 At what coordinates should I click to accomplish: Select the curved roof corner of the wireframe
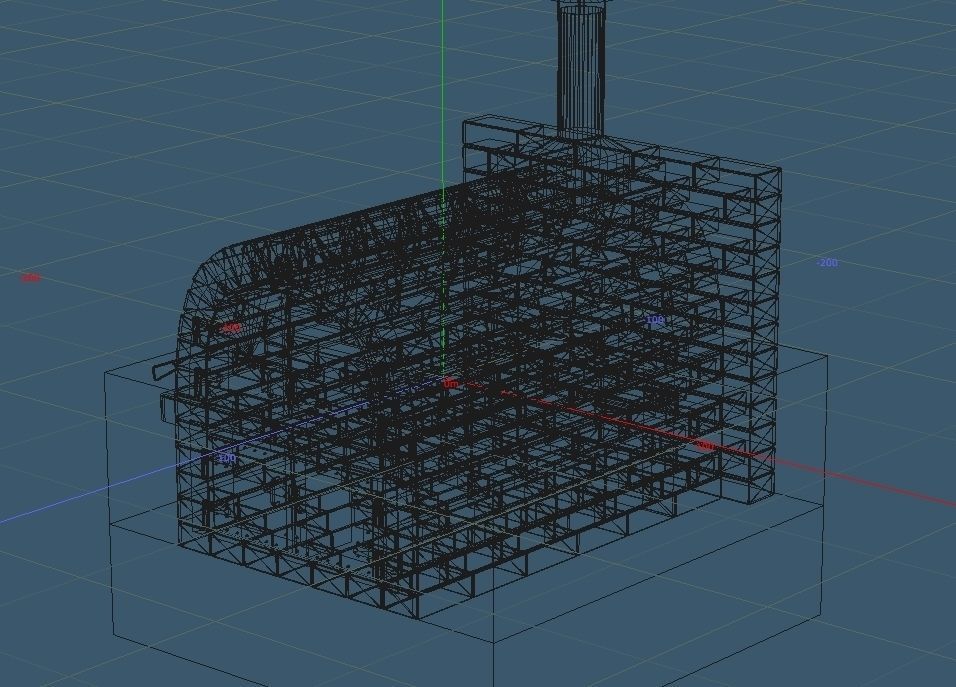pos(210,274)
